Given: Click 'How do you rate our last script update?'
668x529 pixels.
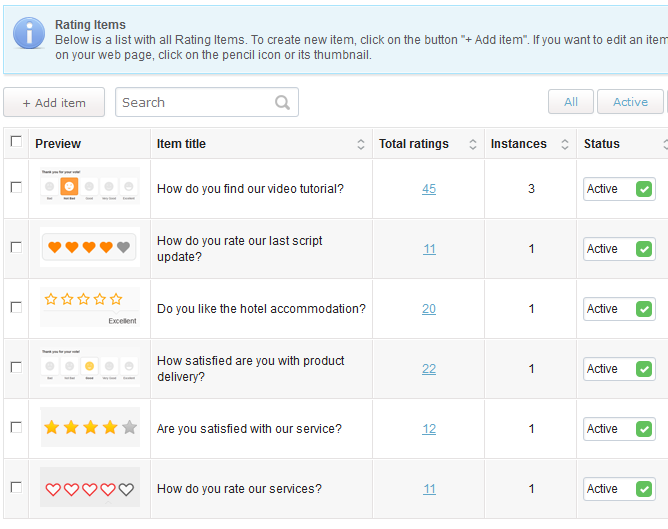Looking at the screenshot, I should [239, 249].
